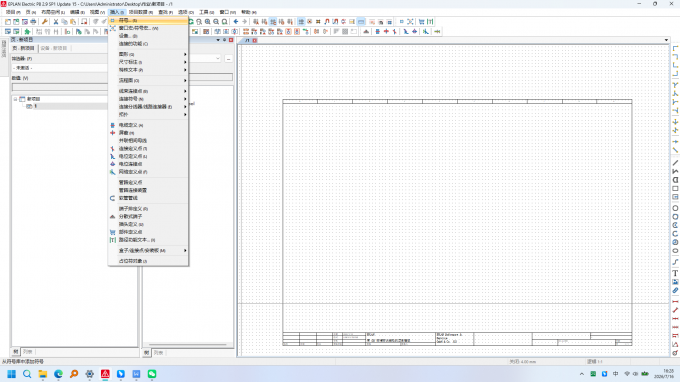Click the red shield toolbar icon
Screen dimensions: 680x382
(386, 32)
